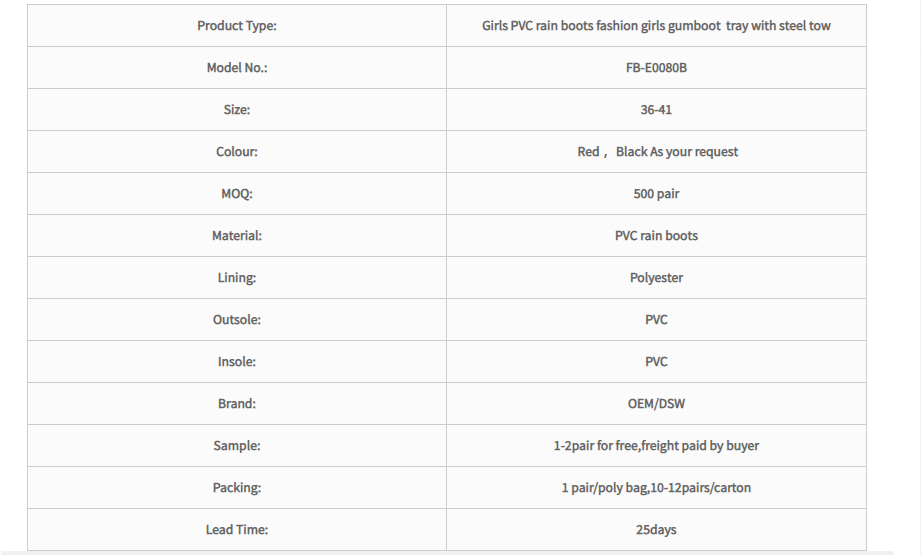Image resolution: width=921 pixels, height=555 pixels.
Task: Click the Red, Black As your request cell
Action: [x=656, y=152]
